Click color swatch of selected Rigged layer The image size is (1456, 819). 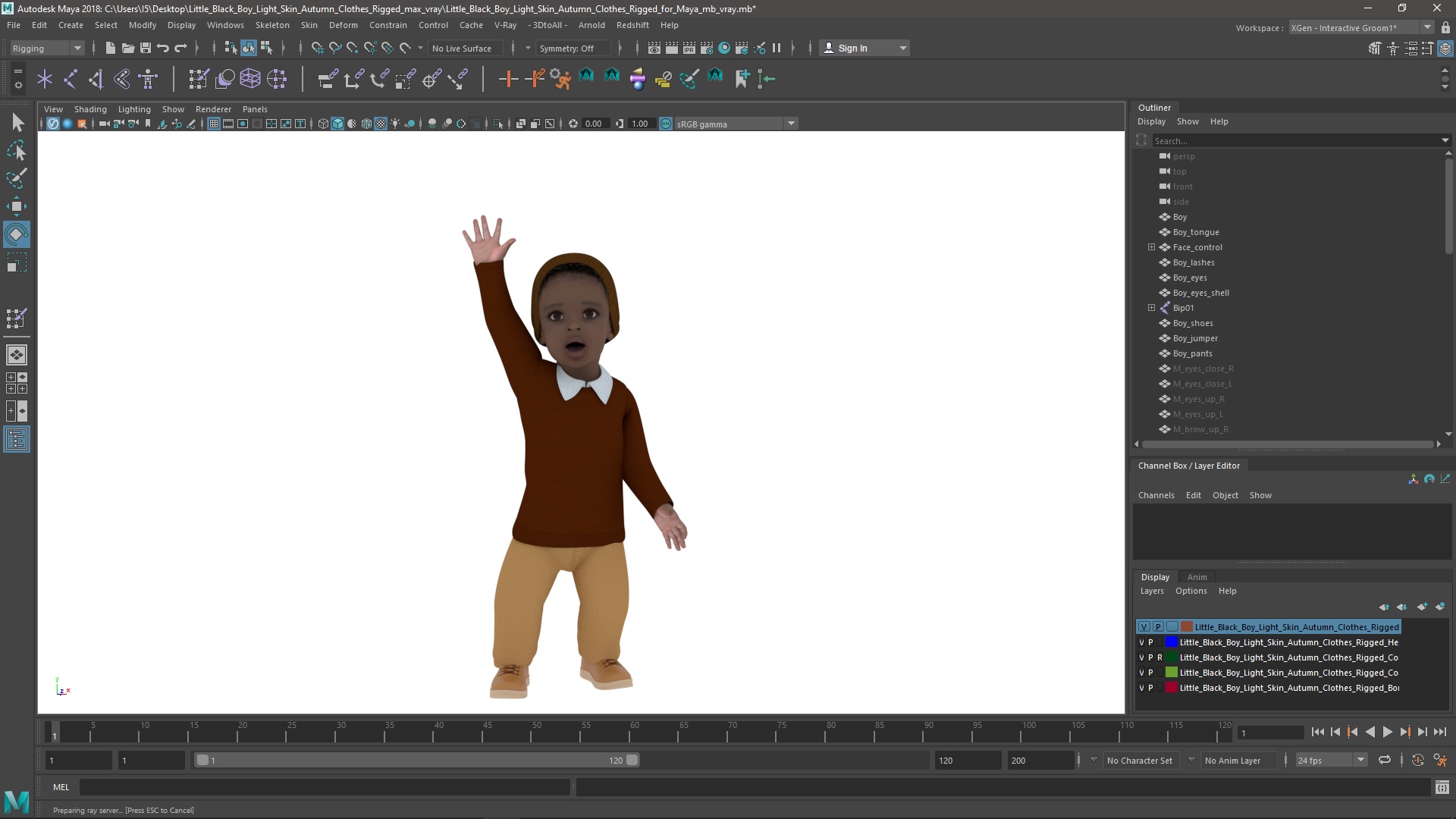click(1186, 627)
